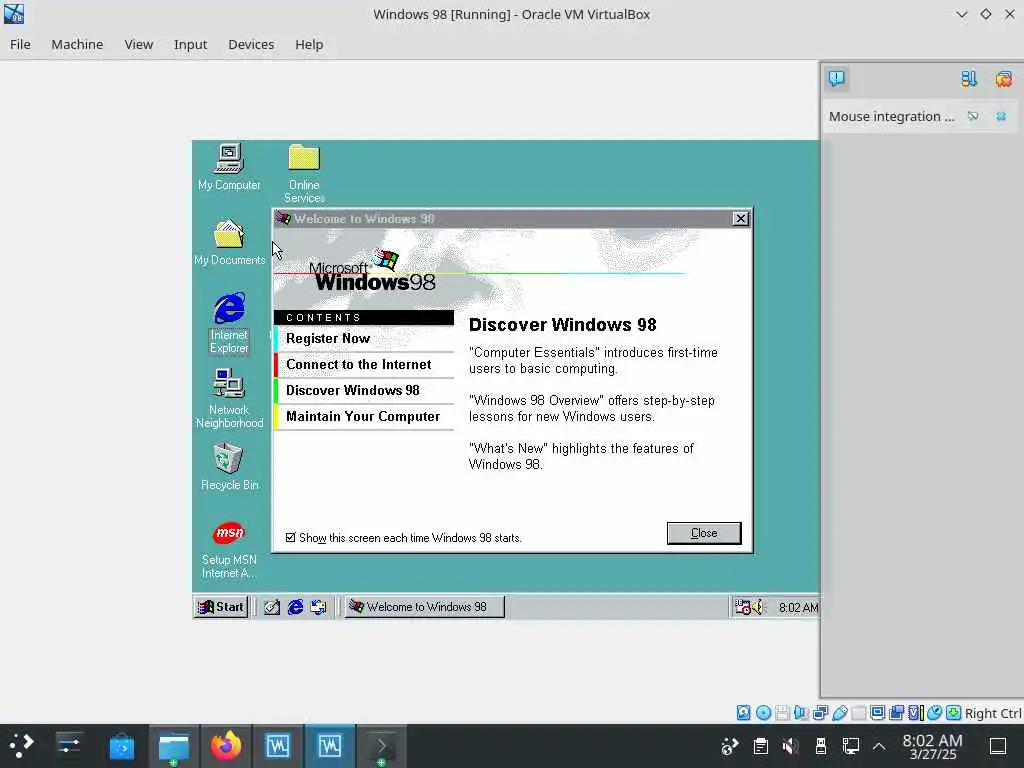Open the Input menu
The height and width of the screenshot is (768, 1024).
click(x=190, y=44)
